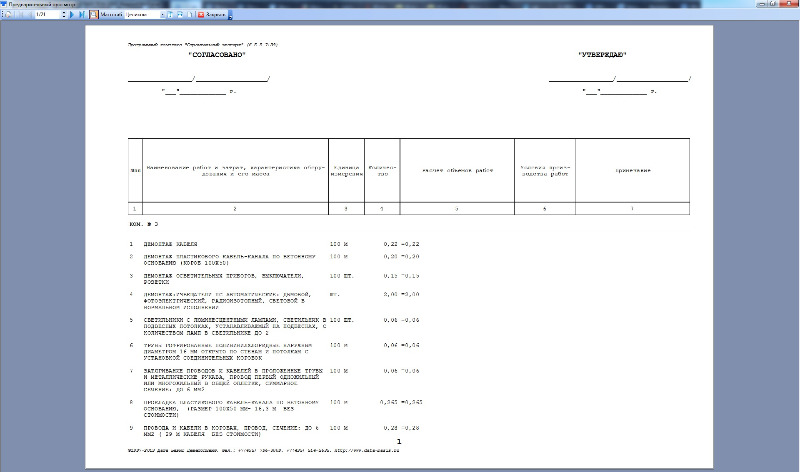The height and width of the screenshot is (472, 800).
Task: Click the row 9 ПРОВОДА И КАБЕЛИ В КОРОБАХ
Action: 231,431
